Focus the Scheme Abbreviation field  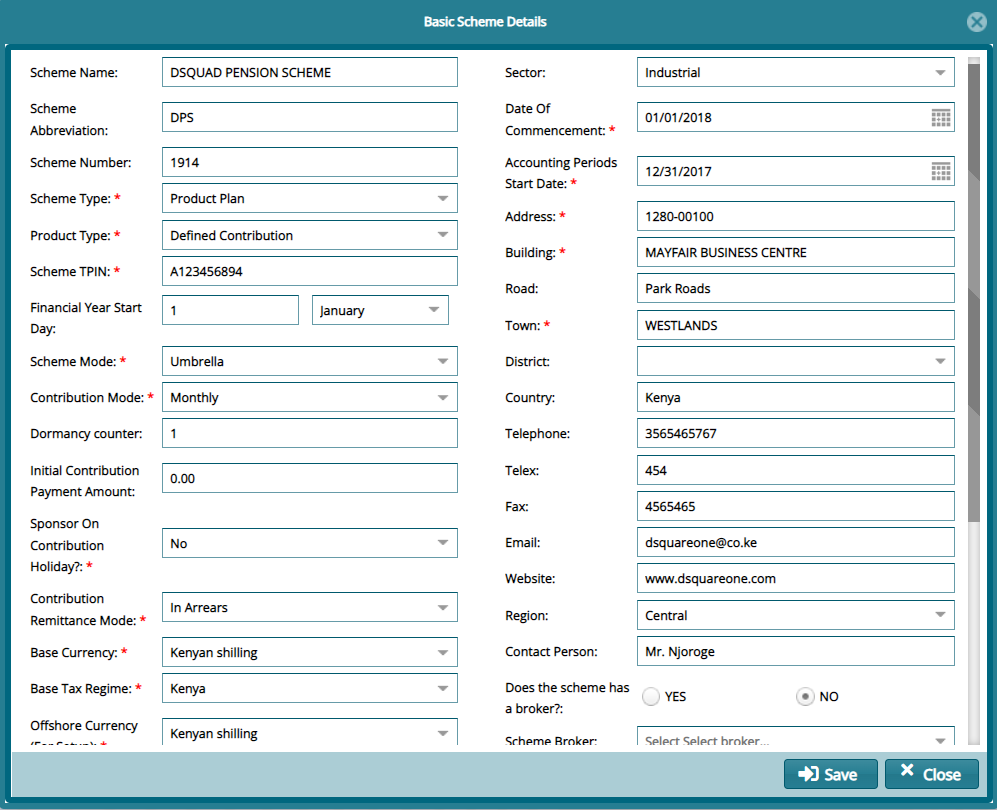point(310,117)
